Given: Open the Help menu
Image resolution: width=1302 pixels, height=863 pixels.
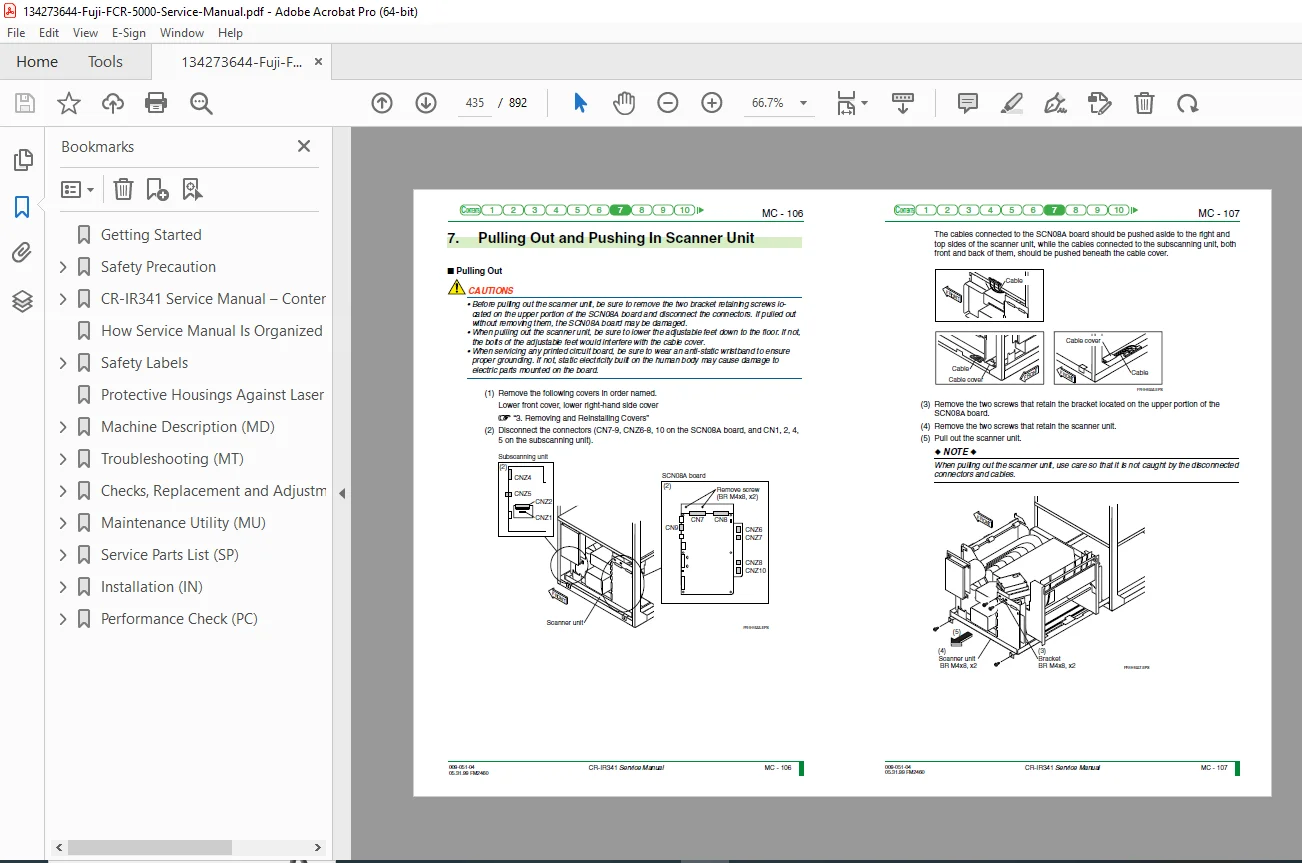Looking at the screenshot, I should coord(230,33).
